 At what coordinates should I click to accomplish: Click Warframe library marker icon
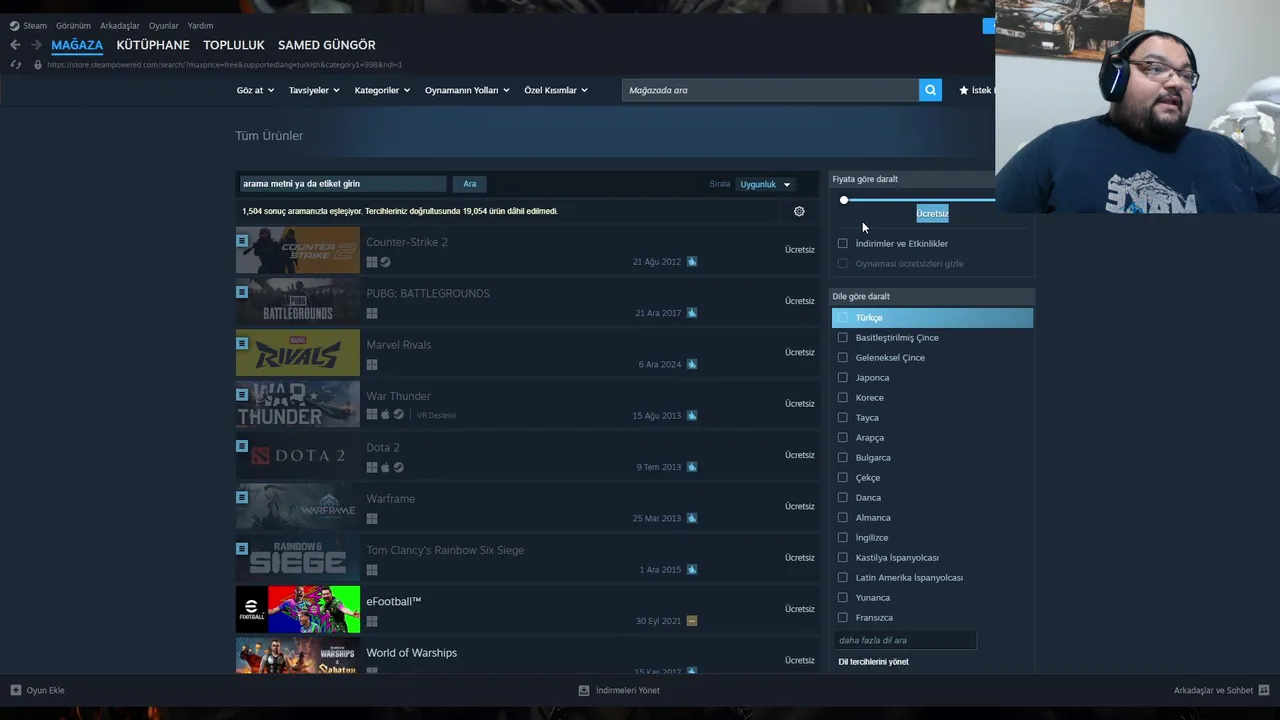click(x=242, y=497)
